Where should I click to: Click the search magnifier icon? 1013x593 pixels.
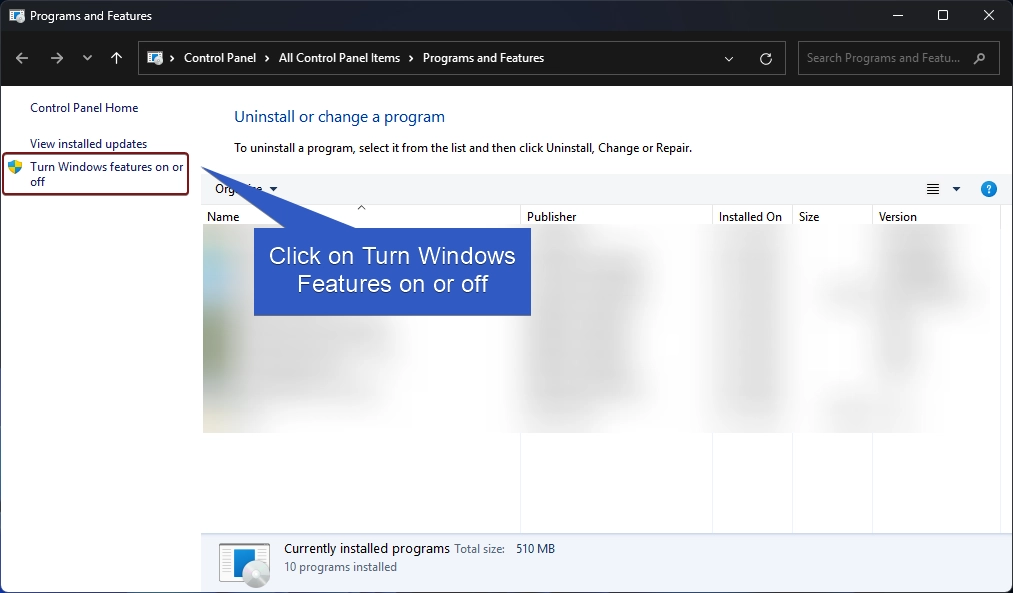click(x=979, y=58)
